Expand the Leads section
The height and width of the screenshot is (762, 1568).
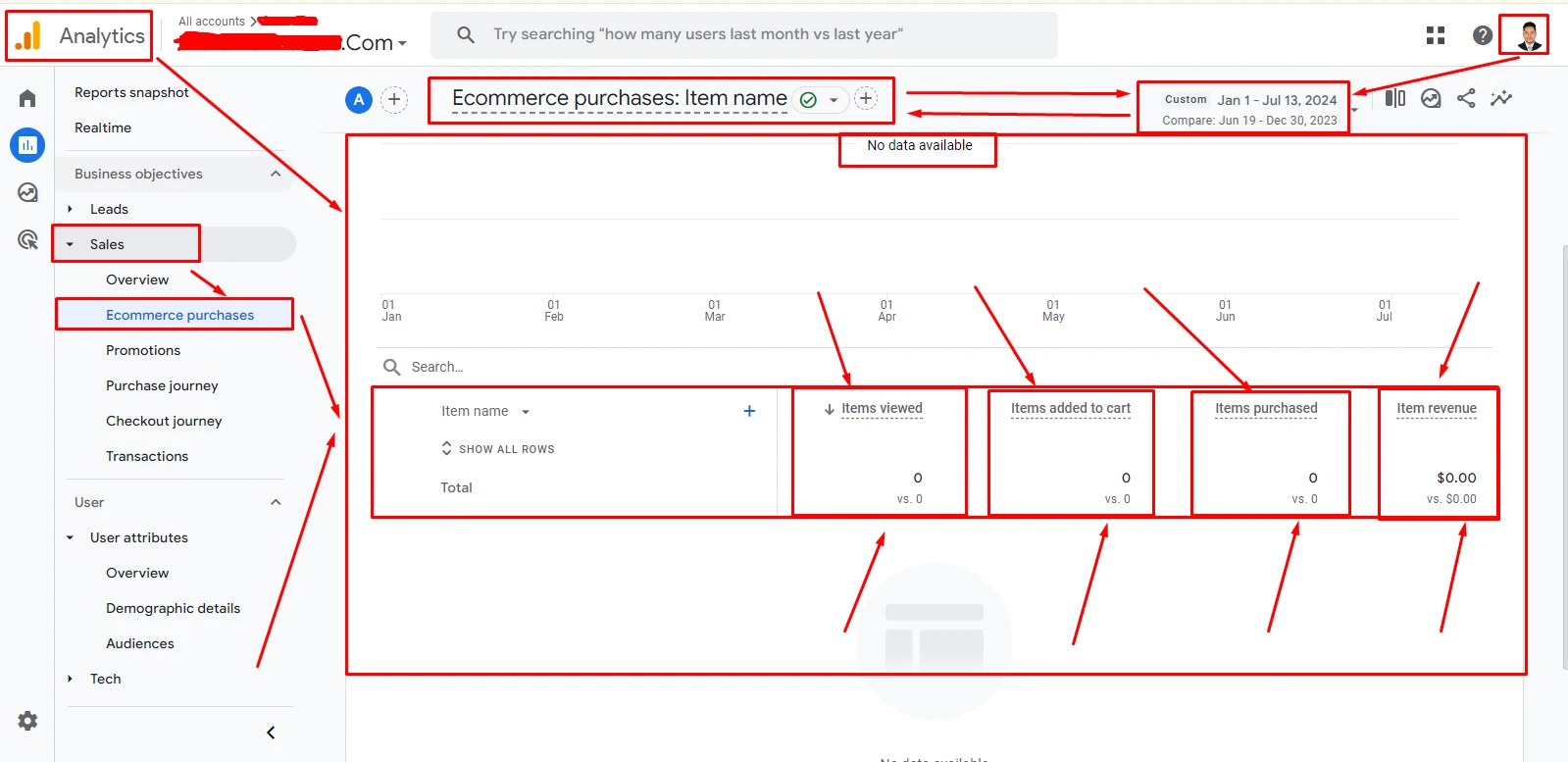click(70, 209)
